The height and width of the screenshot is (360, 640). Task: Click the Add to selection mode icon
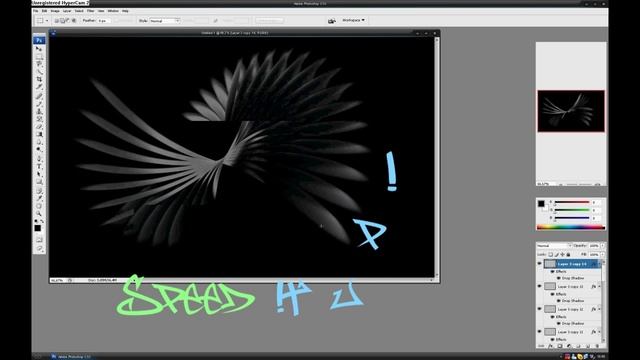pyautogui.click(x=62, y=20)
